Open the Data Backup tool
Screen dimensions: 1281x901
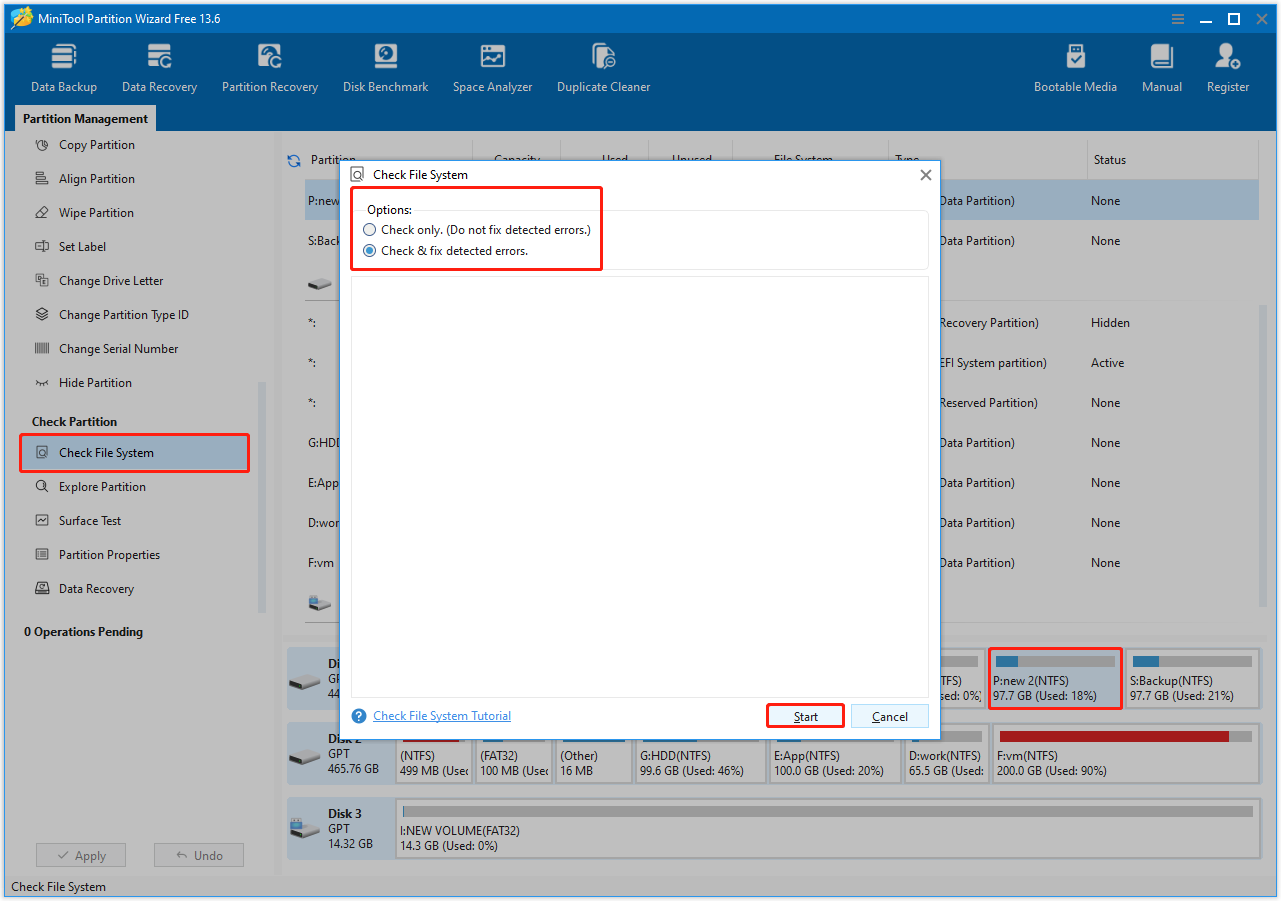click(64, 68)
